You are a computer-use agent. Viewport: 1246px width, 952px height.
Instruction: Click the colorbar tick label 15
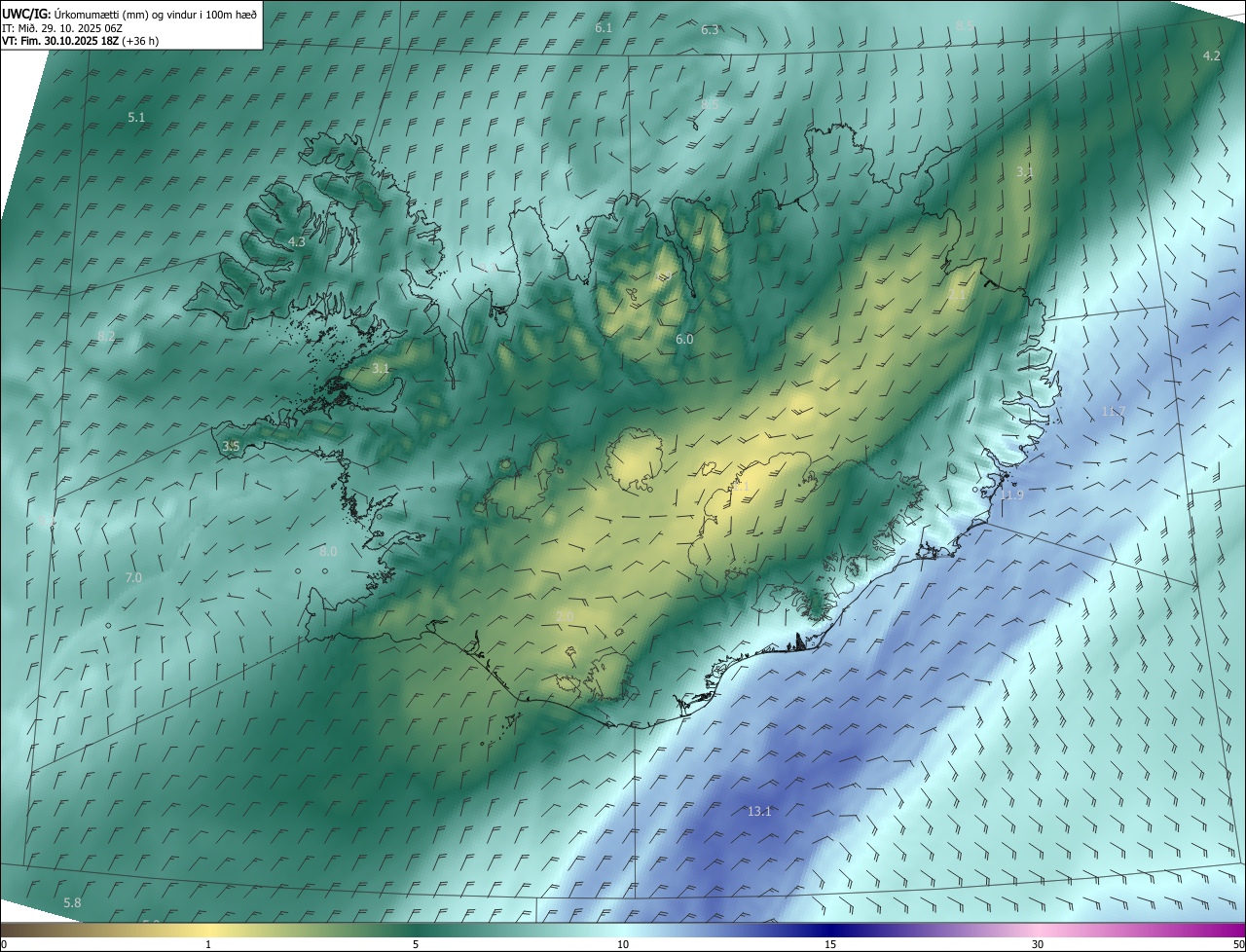tap(830, 944)
